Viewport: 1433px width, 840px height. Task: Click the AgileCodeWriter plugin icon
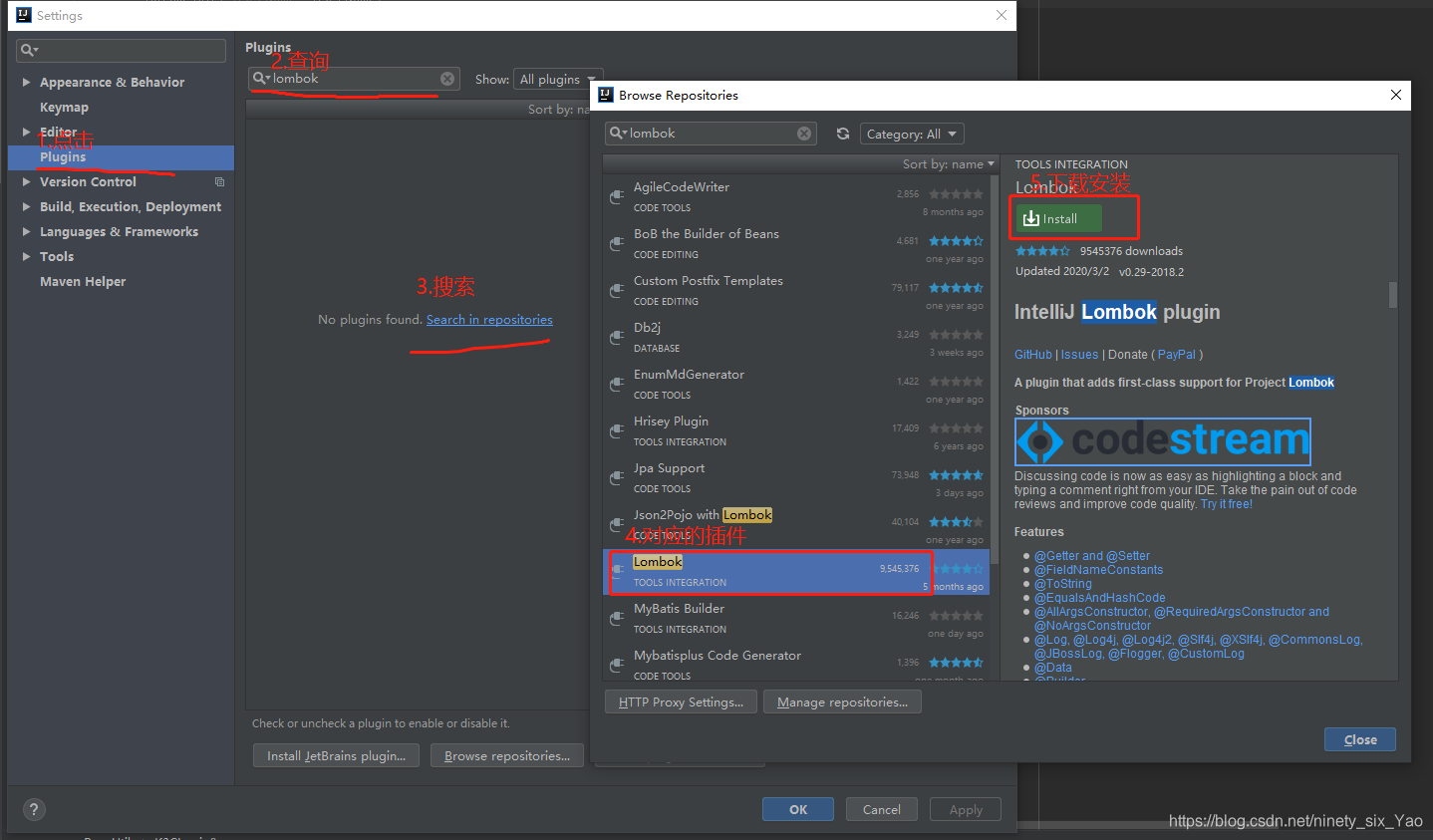(x=618, y=196)
